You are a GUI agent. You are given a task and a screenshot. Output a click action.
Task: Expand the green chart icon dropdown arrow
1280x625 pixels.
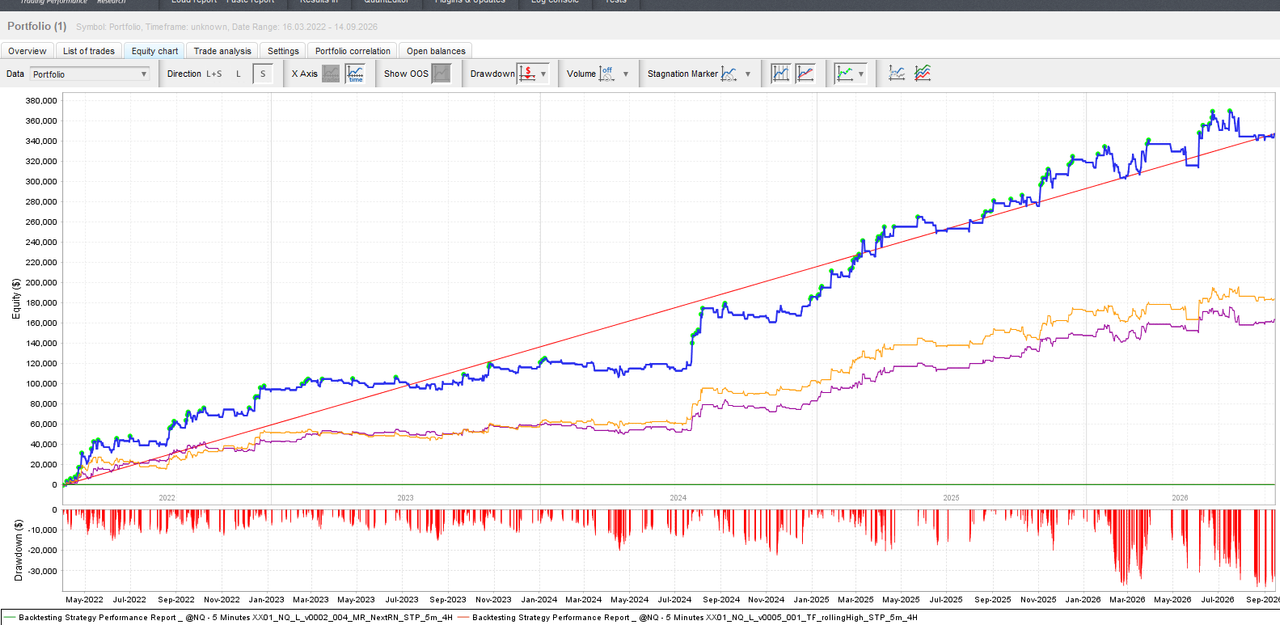[x=861, y=74]
